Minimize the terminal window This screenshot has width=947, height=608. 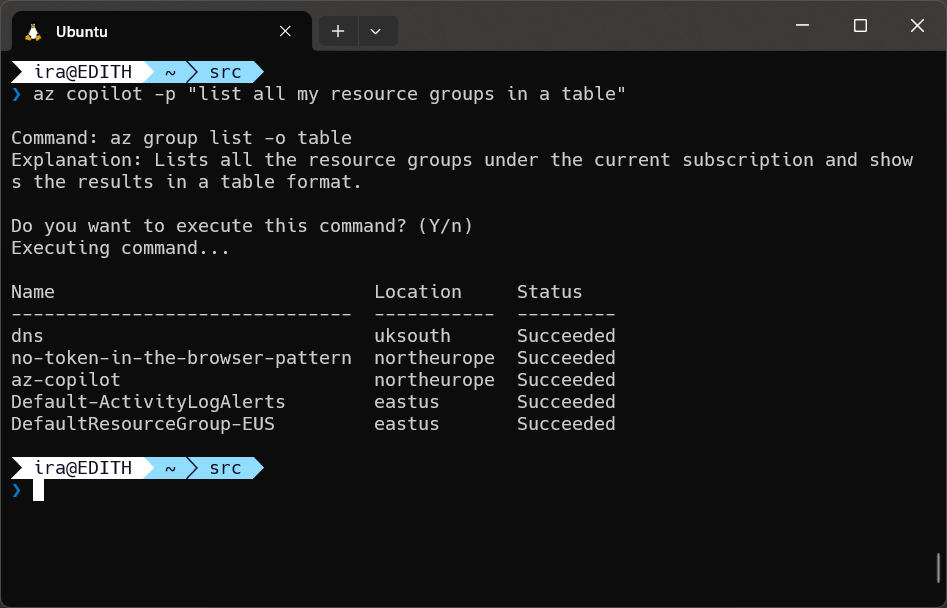click(x=802, y=25)
